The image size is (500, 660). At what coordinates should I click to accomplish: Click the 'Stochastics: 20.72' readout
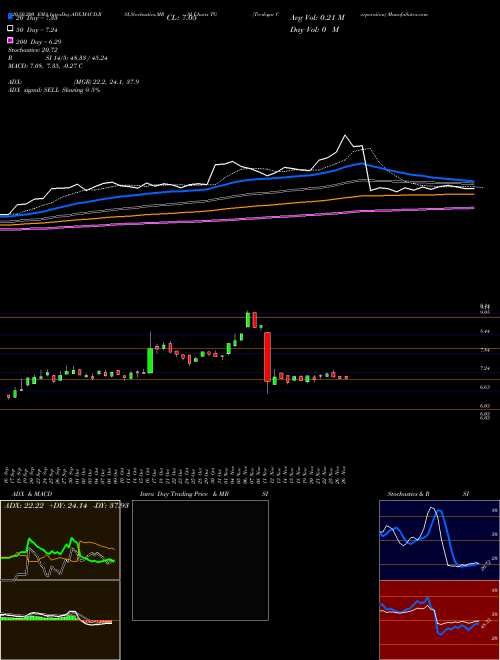pyautogui.click(x=33, y=50)
